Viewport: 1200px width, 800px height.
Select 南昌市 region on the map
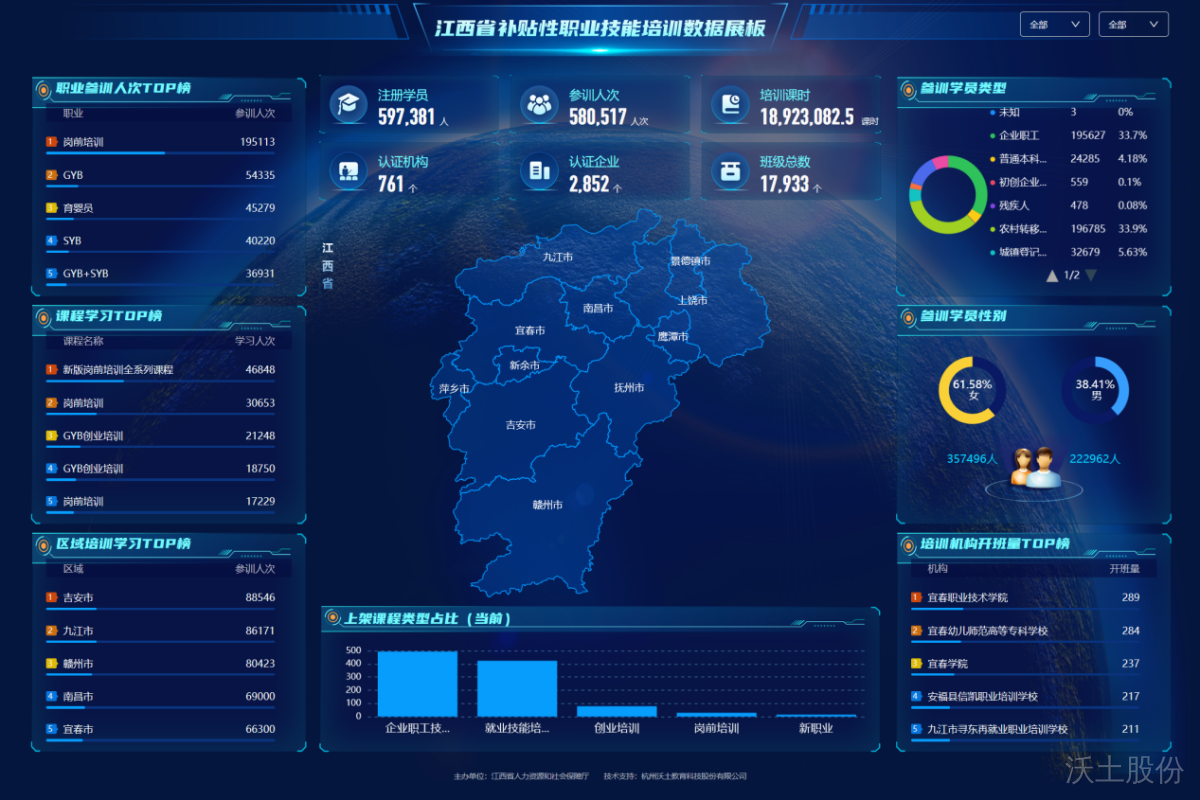pyautogui.click(x=597, y=309)
